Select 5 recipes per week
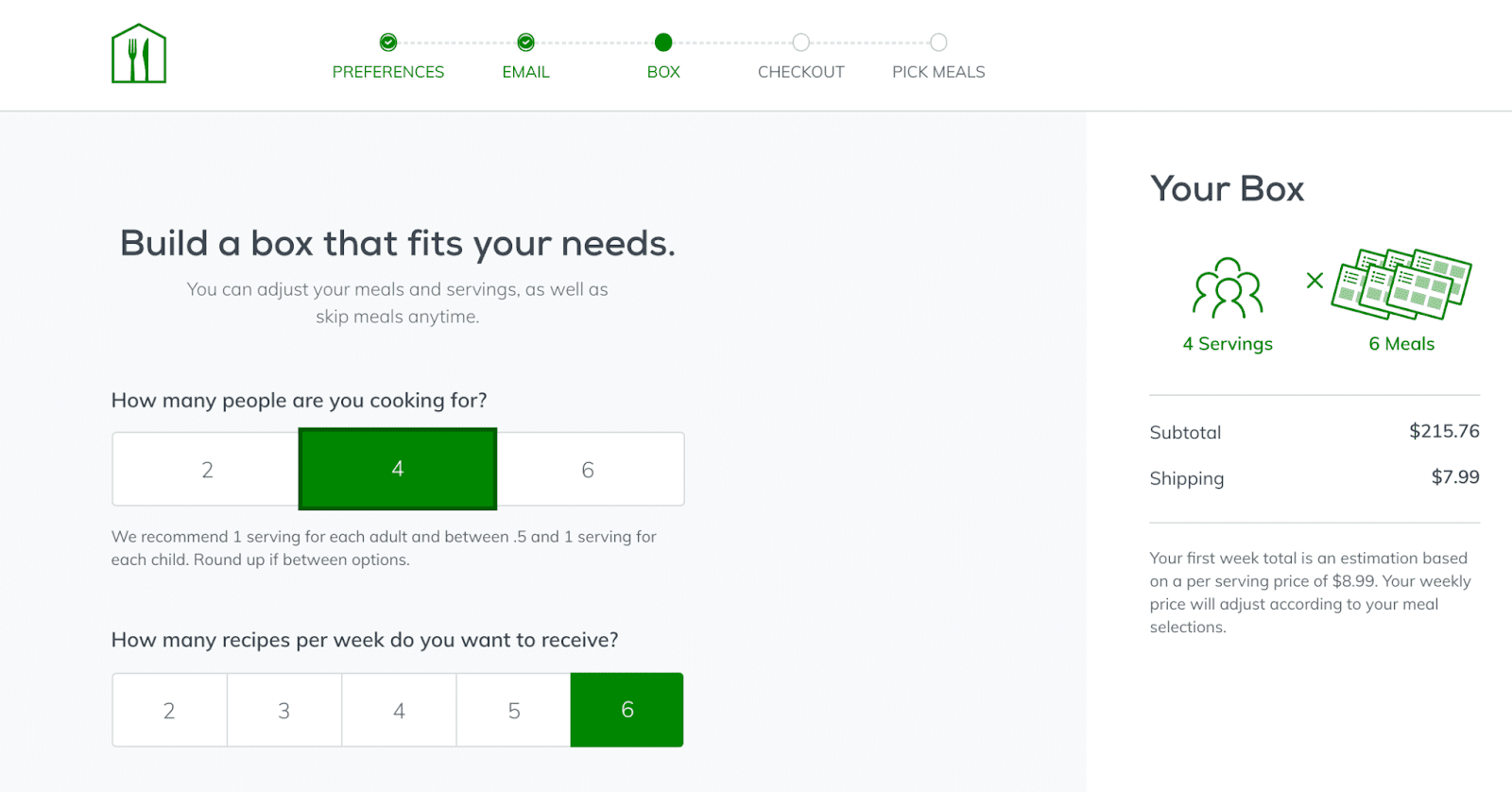Viewport: 1512px width, 792px height. click(514, 711)
